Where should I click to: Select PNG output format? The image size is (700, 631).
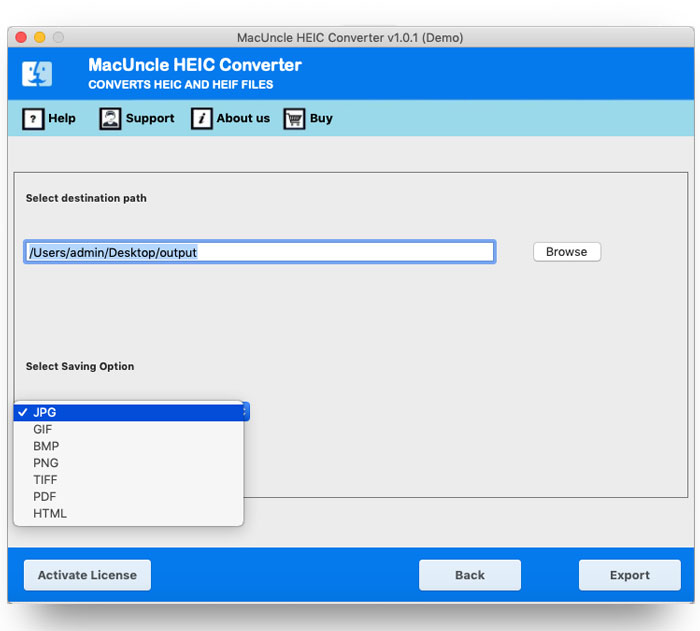point(46,463)
